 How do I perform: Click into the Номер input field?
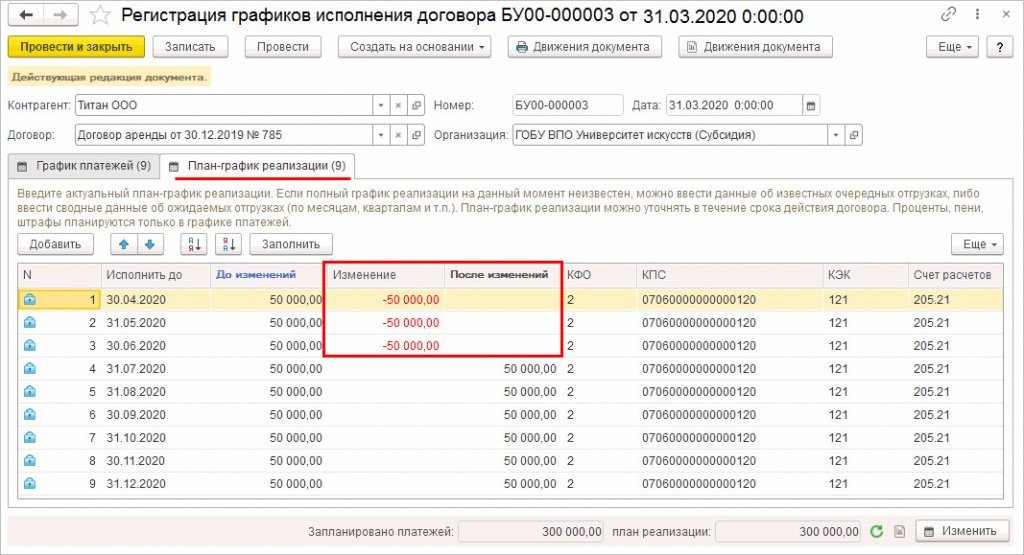[564, 106]
